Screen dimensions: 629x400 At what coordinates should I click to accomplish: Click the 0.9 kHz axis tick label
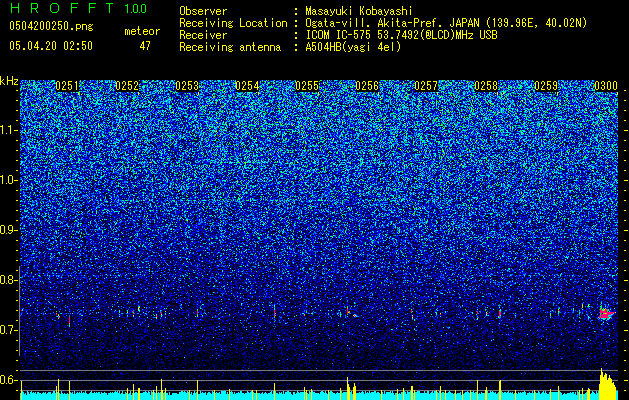click(x=9, y=230)
